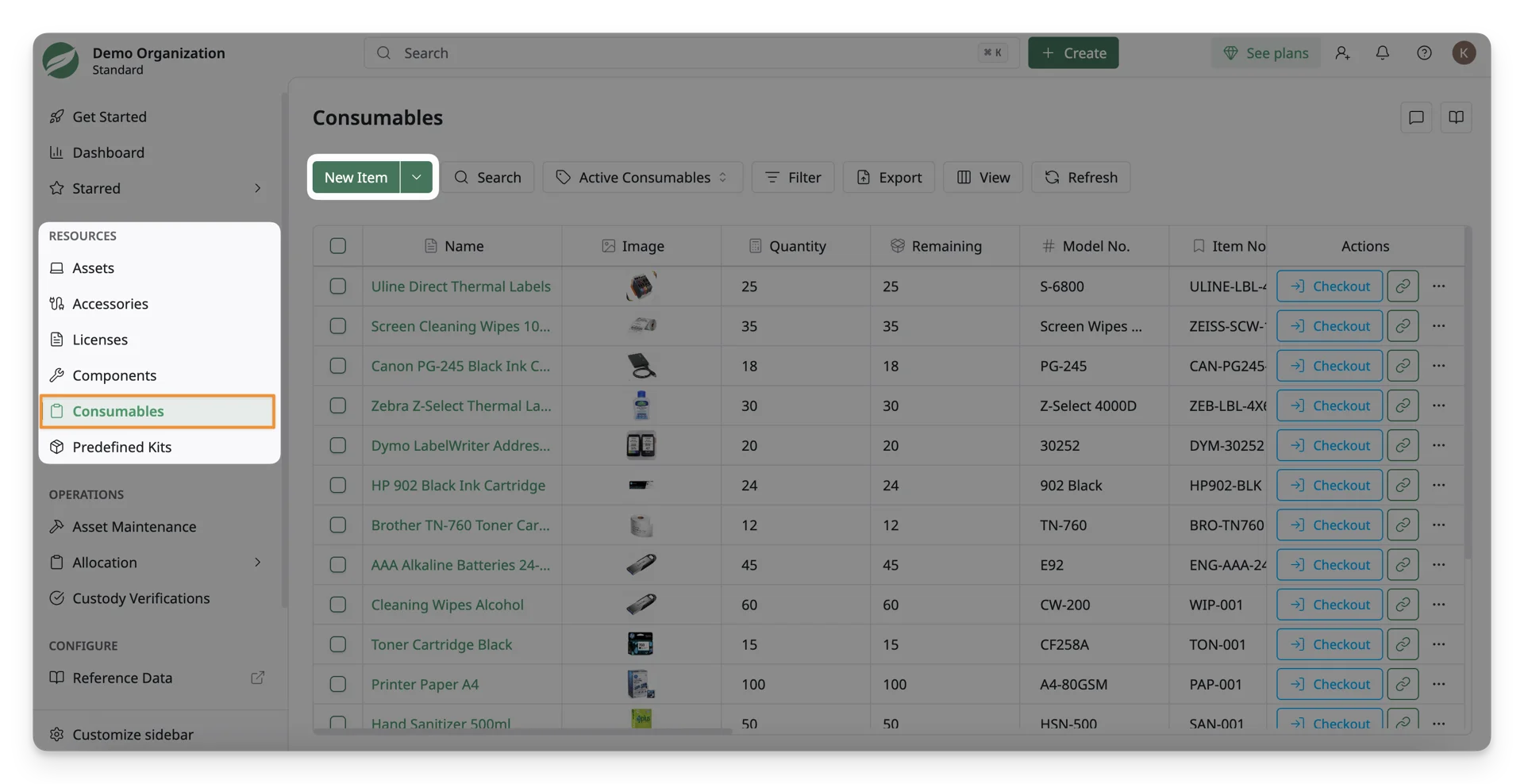Screen dimensions: 1524x784
Task: Select the Dymo LabelWriter checkbox
Action: 338,445
